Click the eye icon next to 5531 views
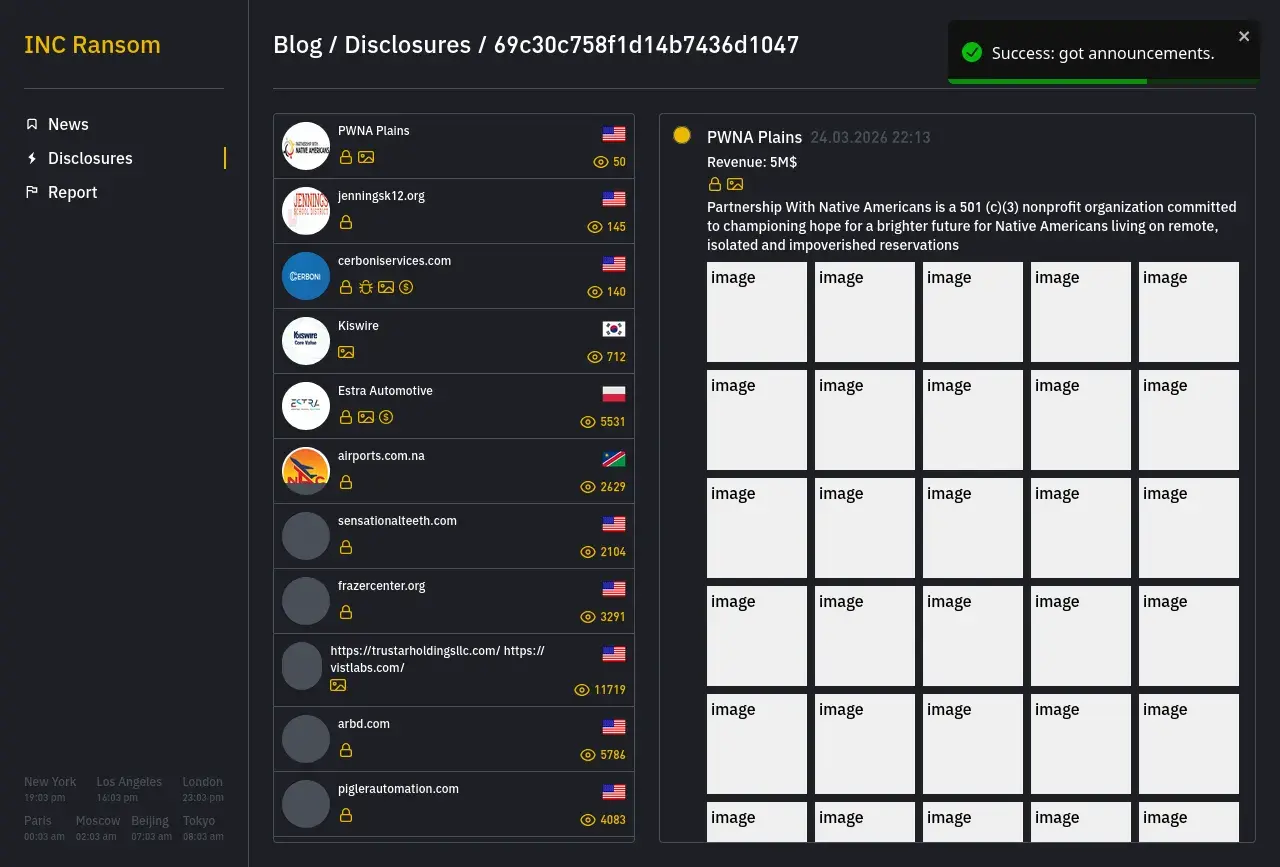Viewport: 1280px width, 867px height. coord(588,422)
